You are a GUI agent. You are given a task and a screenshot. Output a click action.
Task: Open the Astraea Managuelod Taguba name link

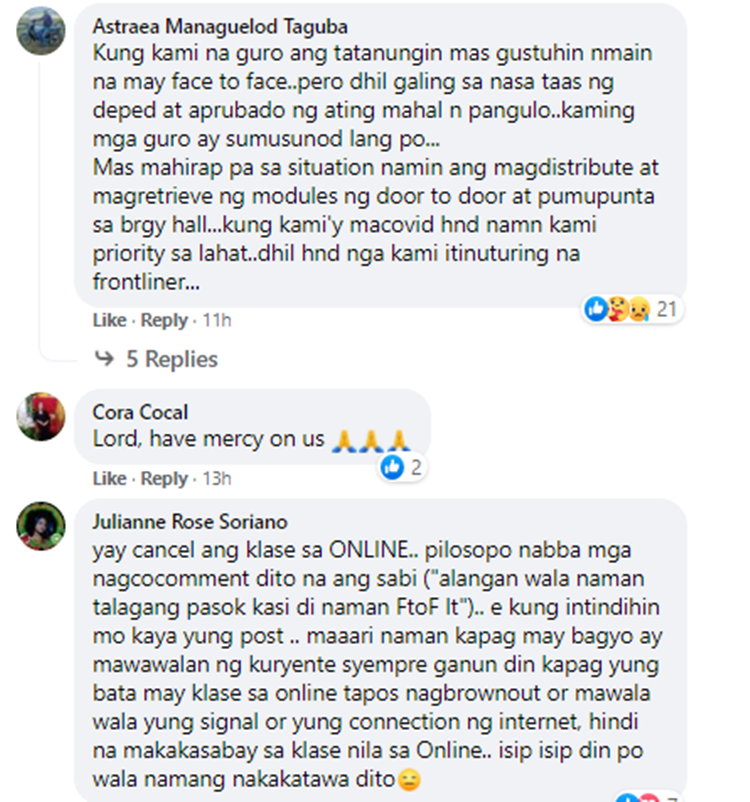pos(220,27)
